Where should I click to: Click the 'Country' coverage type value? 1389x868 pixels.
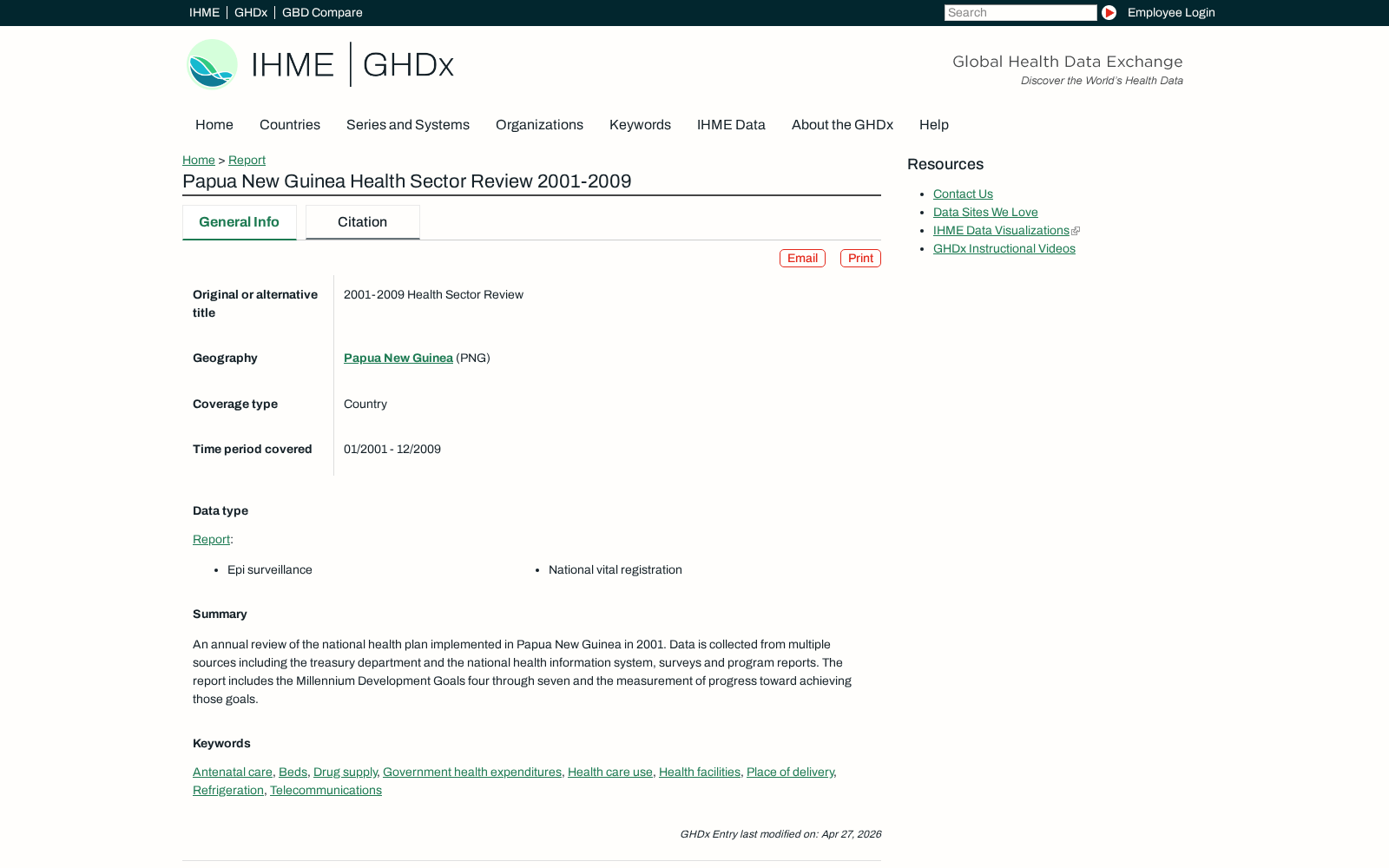click(365, 404)
